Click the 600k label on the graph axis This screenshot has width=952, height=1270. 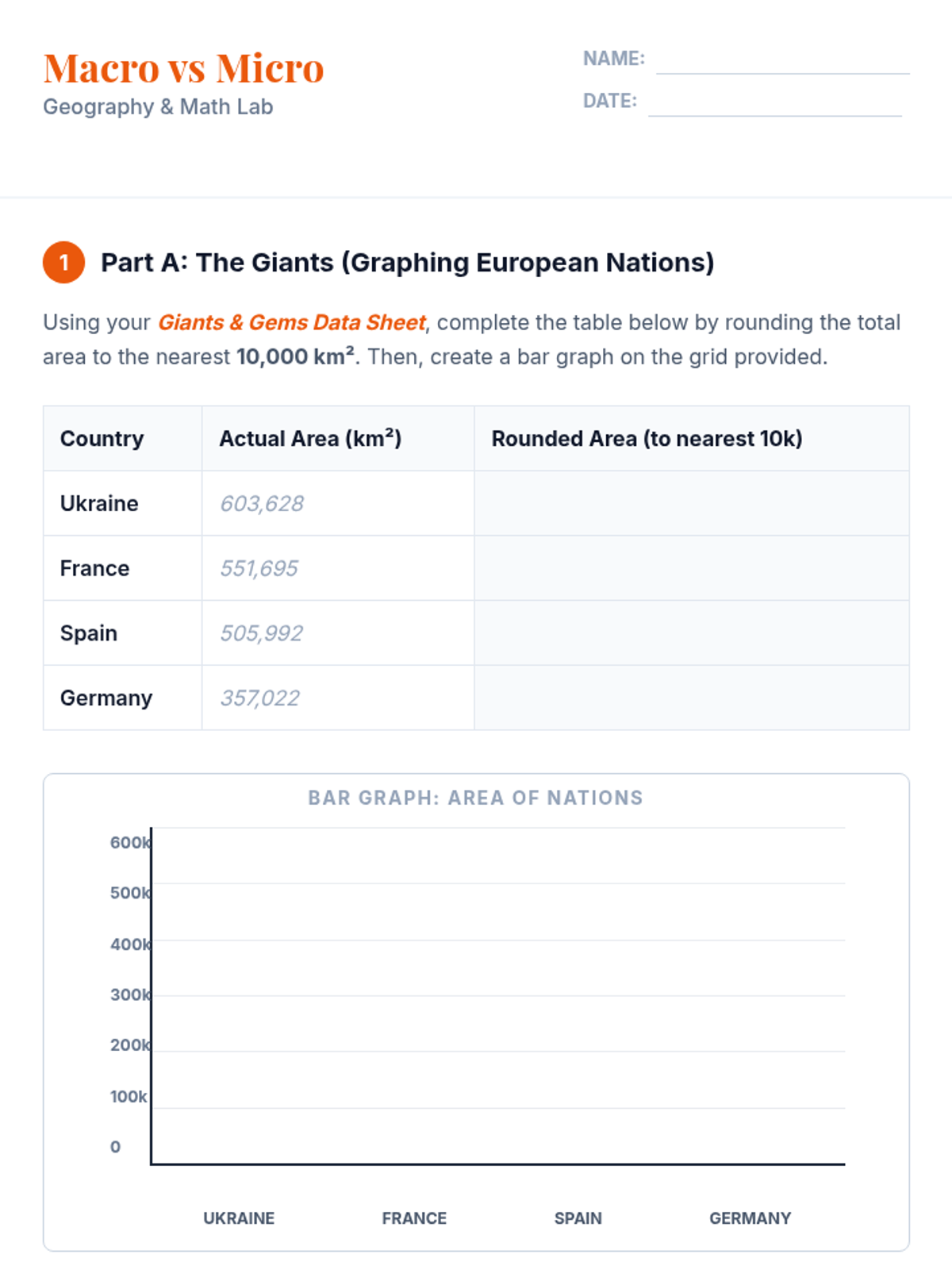(x=129, y=842)
